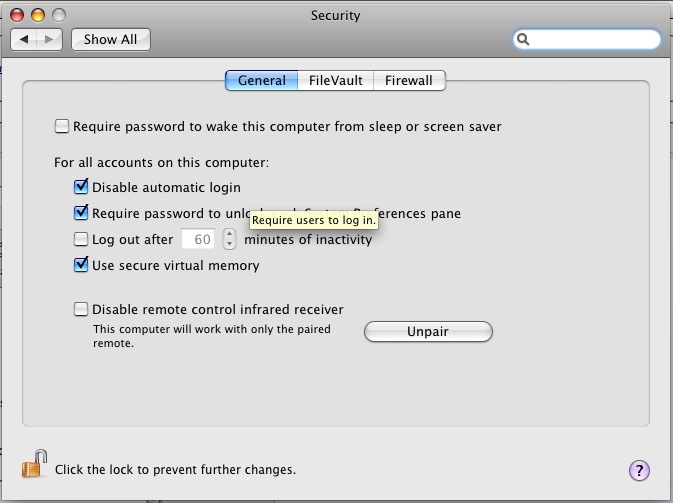Switch to the Firewall tab

(409, 80)
